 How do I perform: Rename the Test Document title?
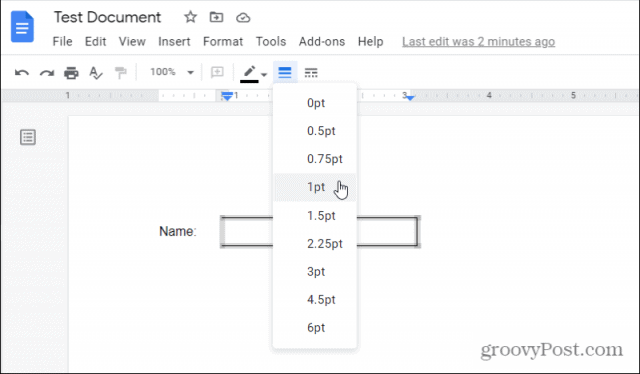point(107,17)
